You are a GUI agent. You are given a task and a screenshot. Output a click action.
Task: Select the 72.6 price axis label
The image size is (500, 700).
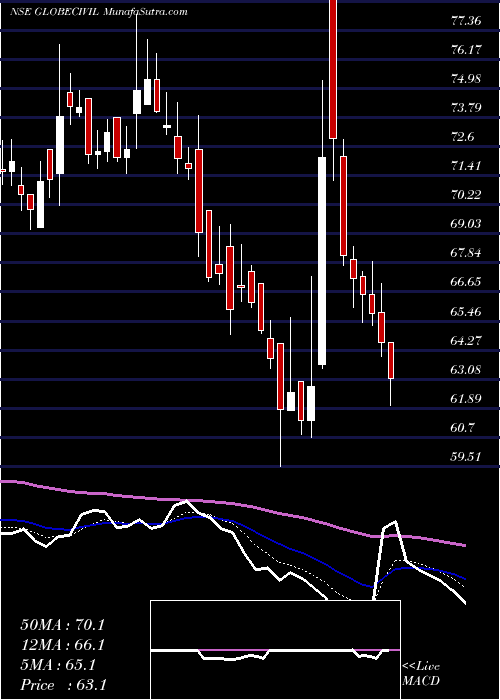tap(463, 137)
